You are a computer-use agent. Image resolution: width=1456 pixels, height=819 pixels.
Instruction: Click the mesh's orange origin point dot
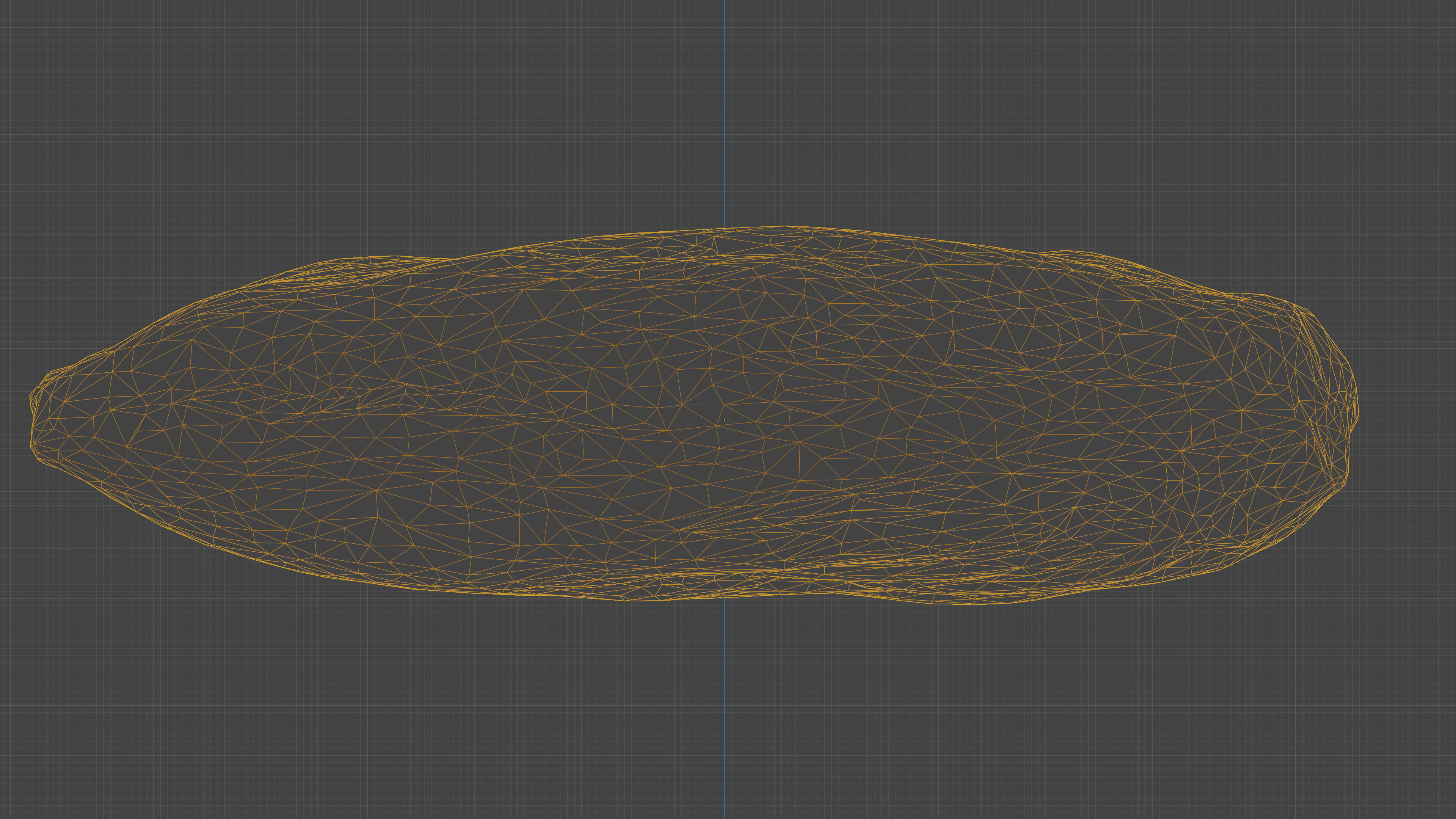click(x=724, y=420)
